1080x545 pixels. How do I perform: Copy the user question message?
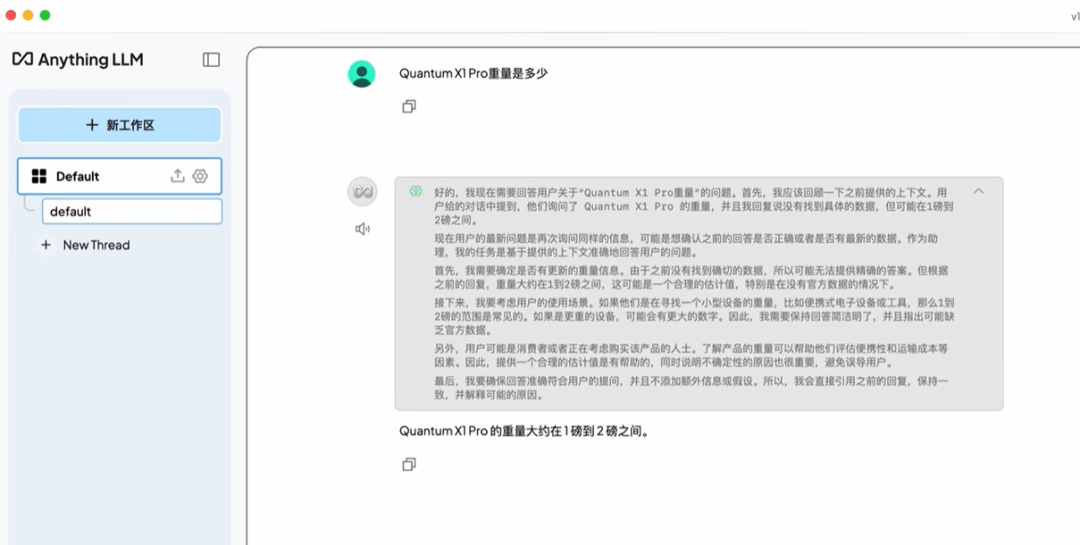point(409,107)
